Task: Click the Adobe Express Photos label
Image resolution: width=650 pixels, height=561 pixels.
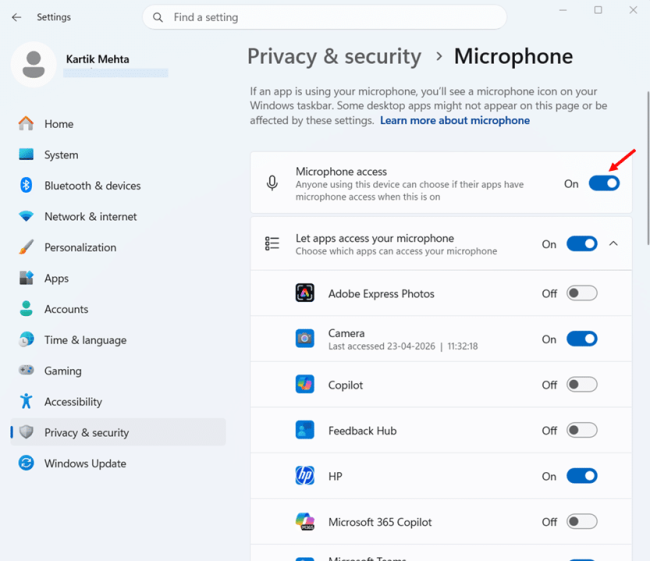Action: pyautogui.click(x=381, y=294)
